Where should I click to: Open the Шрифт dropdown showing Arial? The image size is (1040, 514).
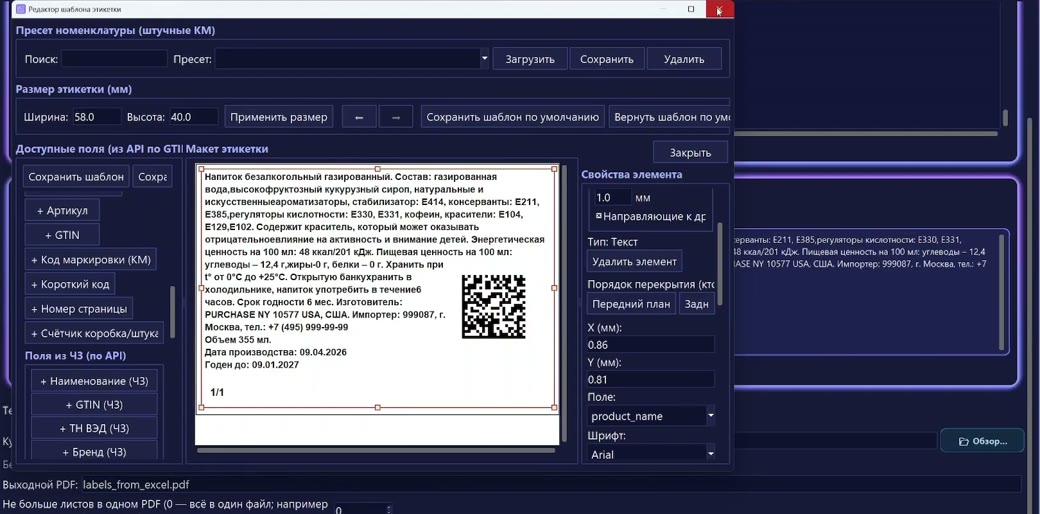point(710,454)
